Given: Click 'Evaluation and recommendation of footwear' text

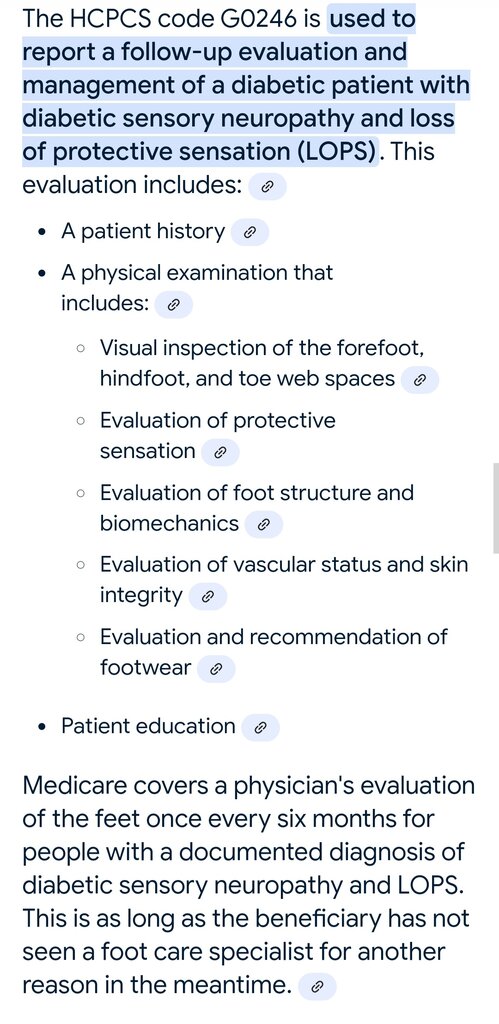Looking at the screenshot, I should 273,652.
